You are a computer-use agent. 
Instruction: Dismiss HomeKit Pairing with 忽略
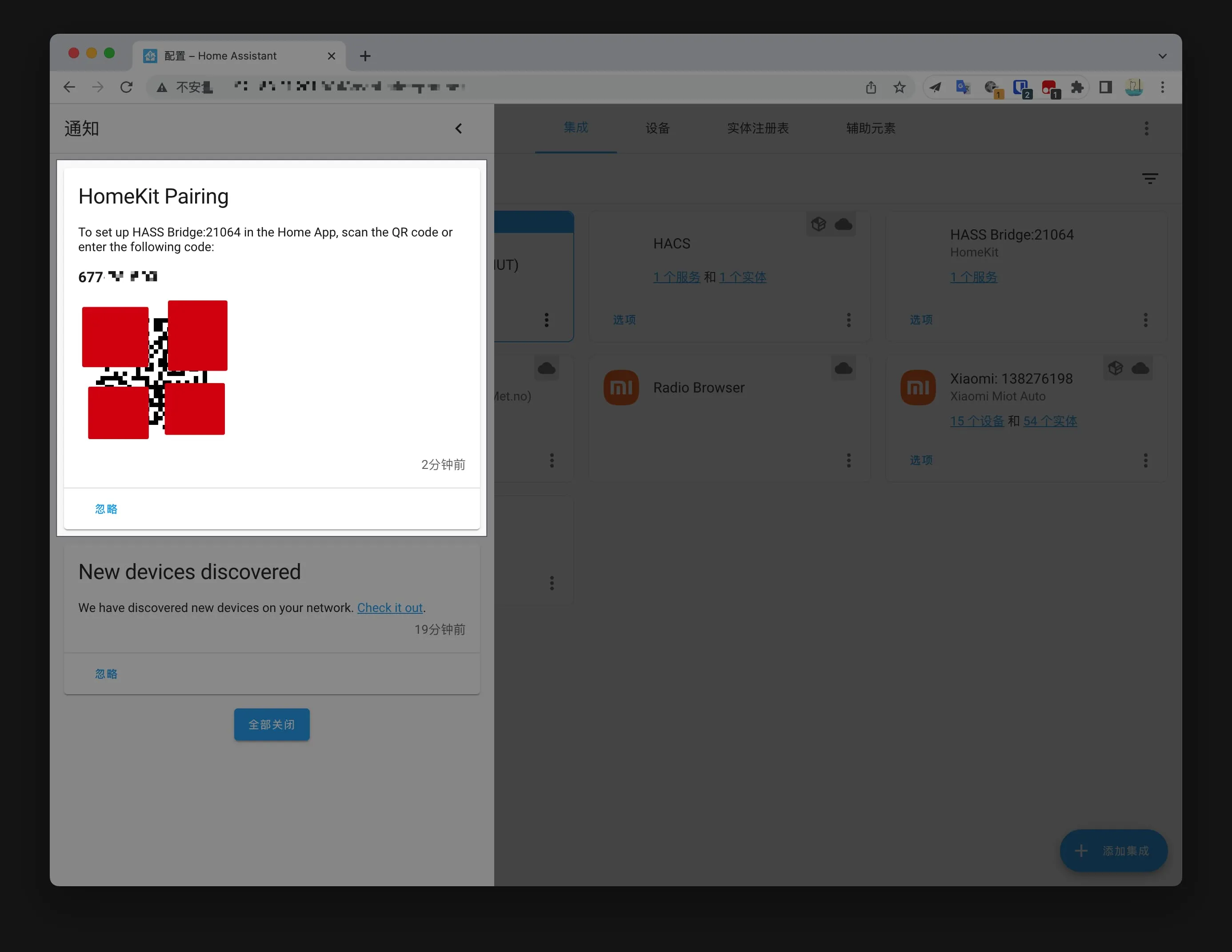tap(106, 509)
